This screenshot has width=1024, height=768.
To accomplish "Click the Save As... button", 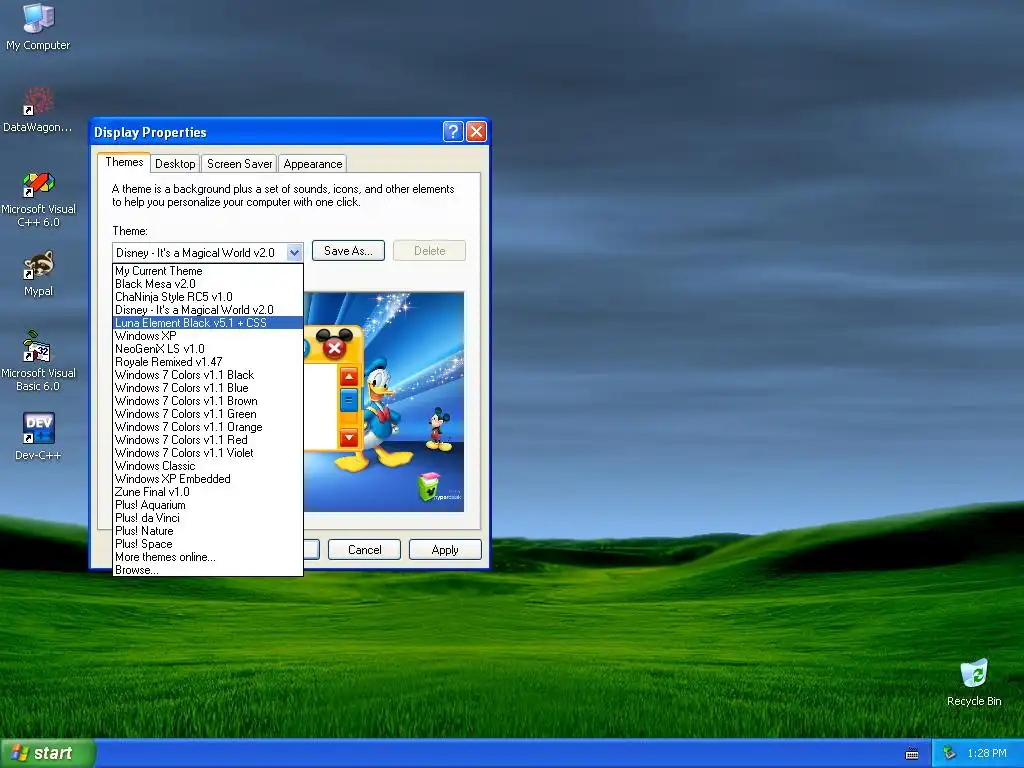I will coord(348,251).
